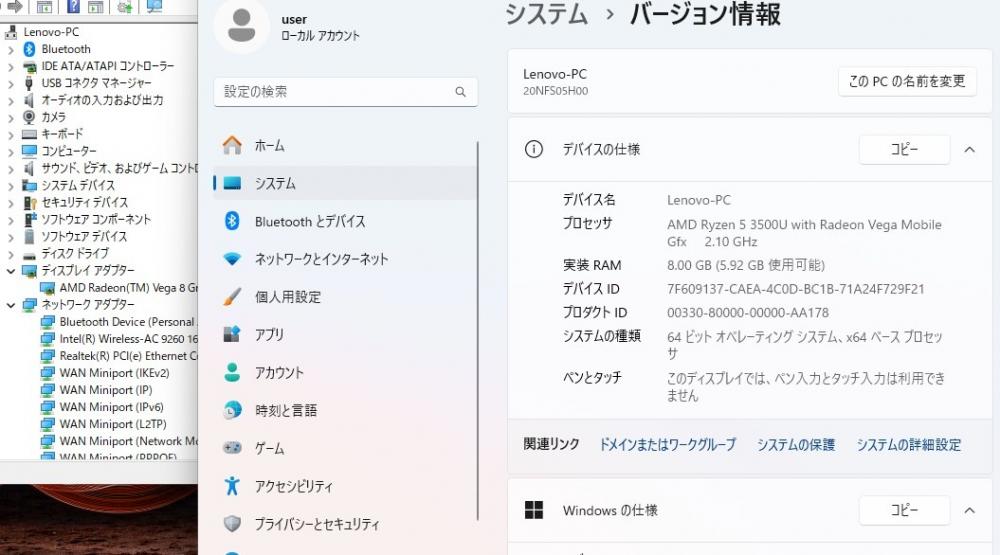Screen dimensions: 1000x555
Task: Click the 設定の検索 search field
Action: (x=345, y=92)
